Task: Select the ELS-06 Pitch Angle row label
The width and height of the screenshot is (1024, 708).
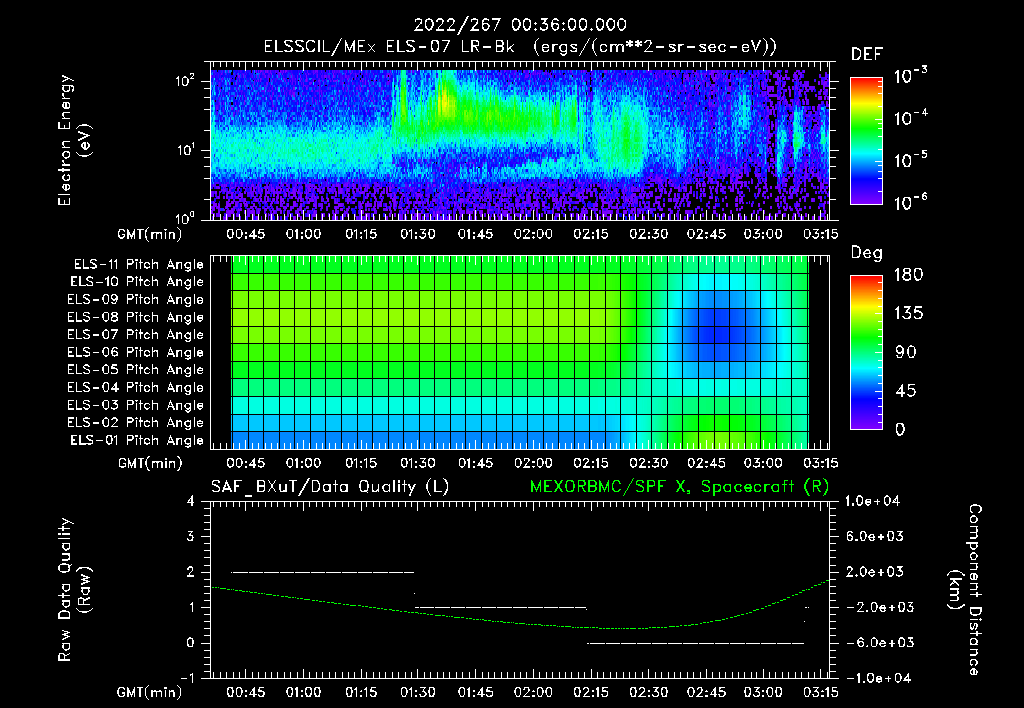Action: pos(136,353)
